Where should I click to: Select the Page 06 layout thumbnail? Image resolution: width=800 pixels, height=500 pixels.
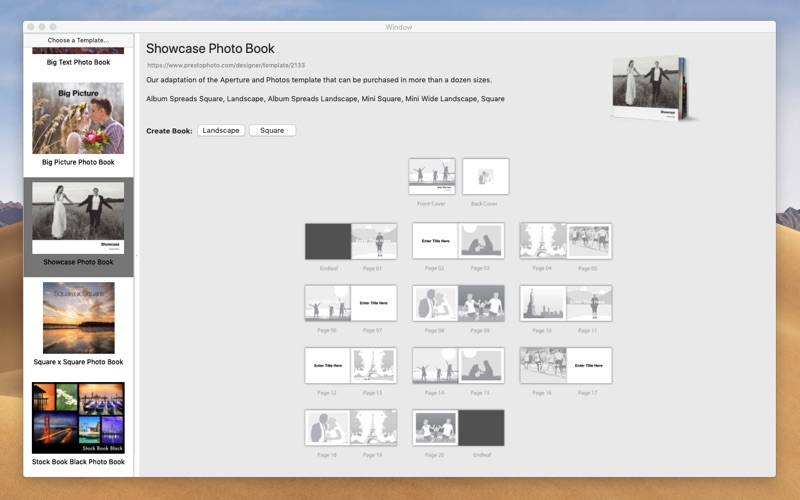point(328,303)
